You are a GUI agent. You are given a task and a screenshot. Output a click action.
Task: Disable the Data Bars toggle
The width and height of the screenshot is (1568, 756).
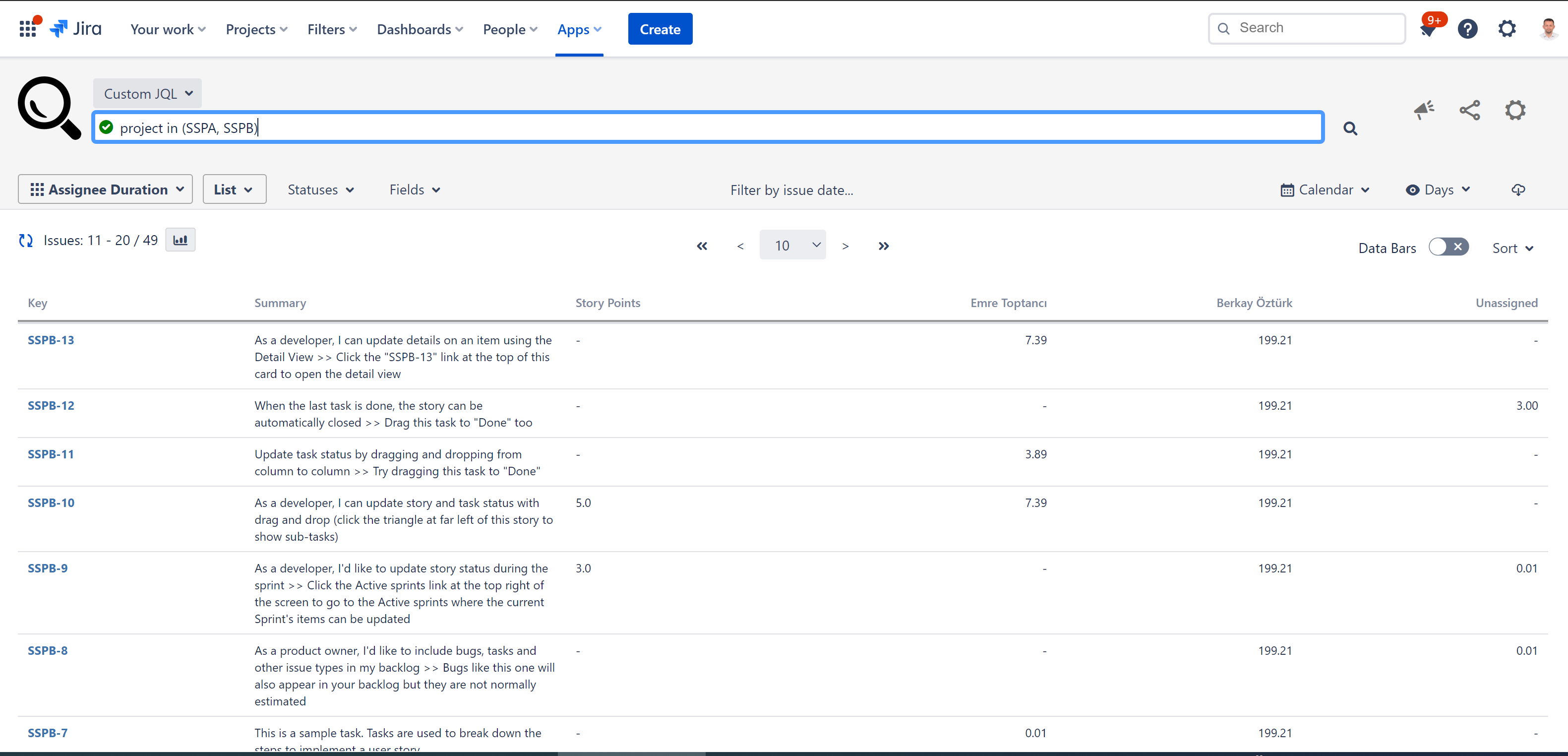pos(1448,247)
